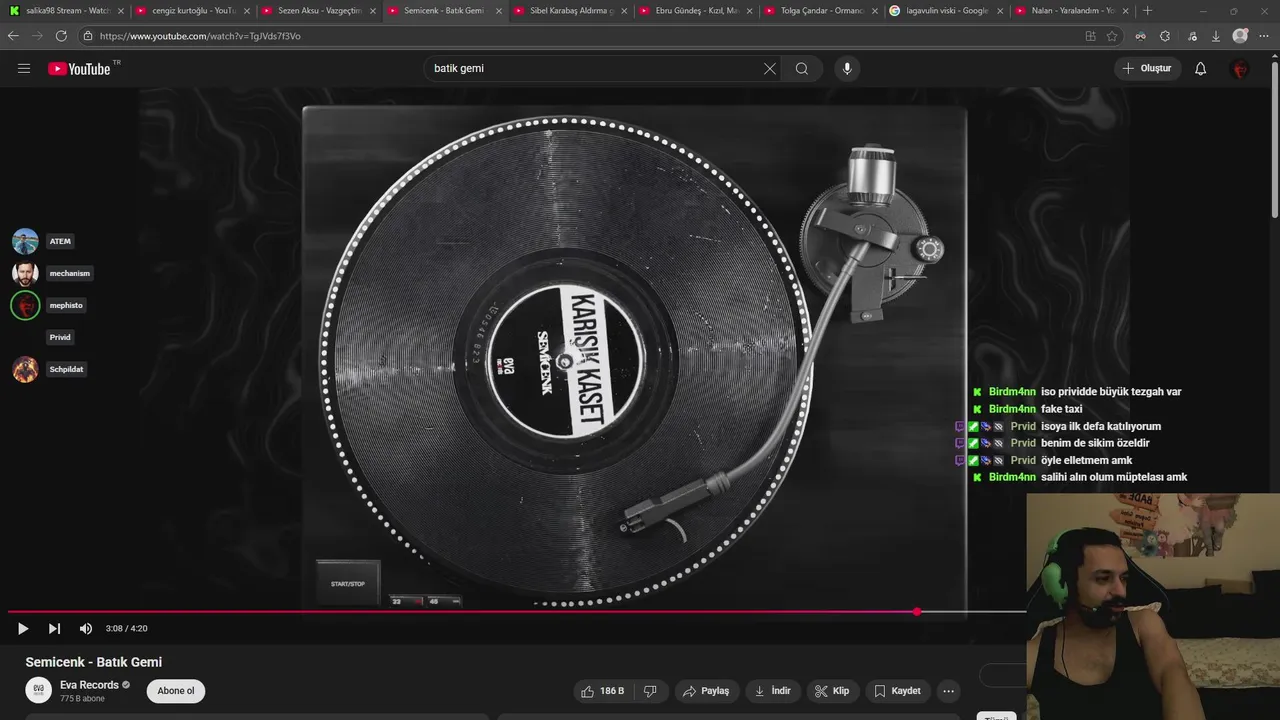Viewport: 1280px width, 720px height.
Task: Start voice search with the microphone icon
Action: (x=847, y=69)
